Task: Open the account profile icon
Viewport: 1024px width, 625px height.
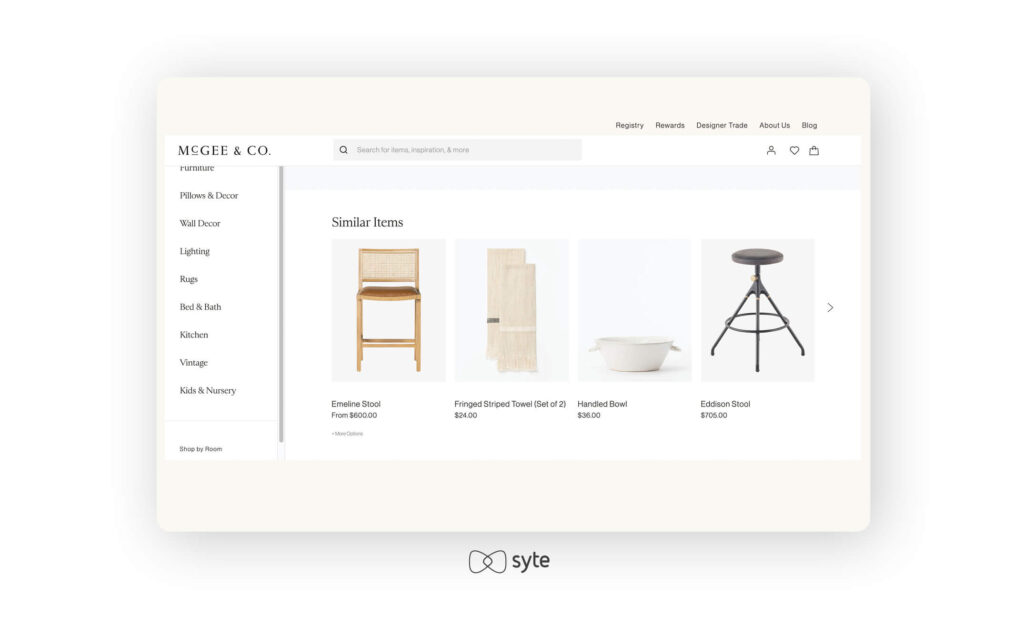Action: (771, 150)
